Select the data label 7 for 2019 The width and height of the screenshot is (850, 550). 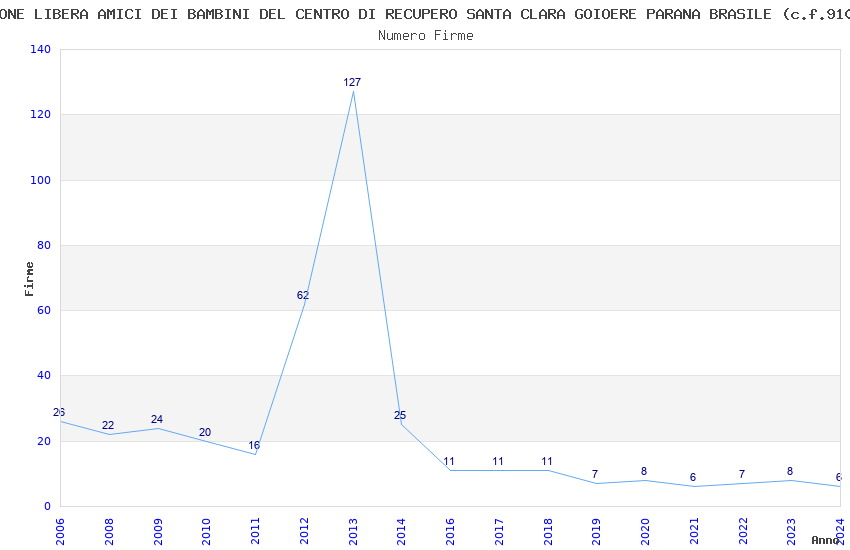click(x=595, y=474)
